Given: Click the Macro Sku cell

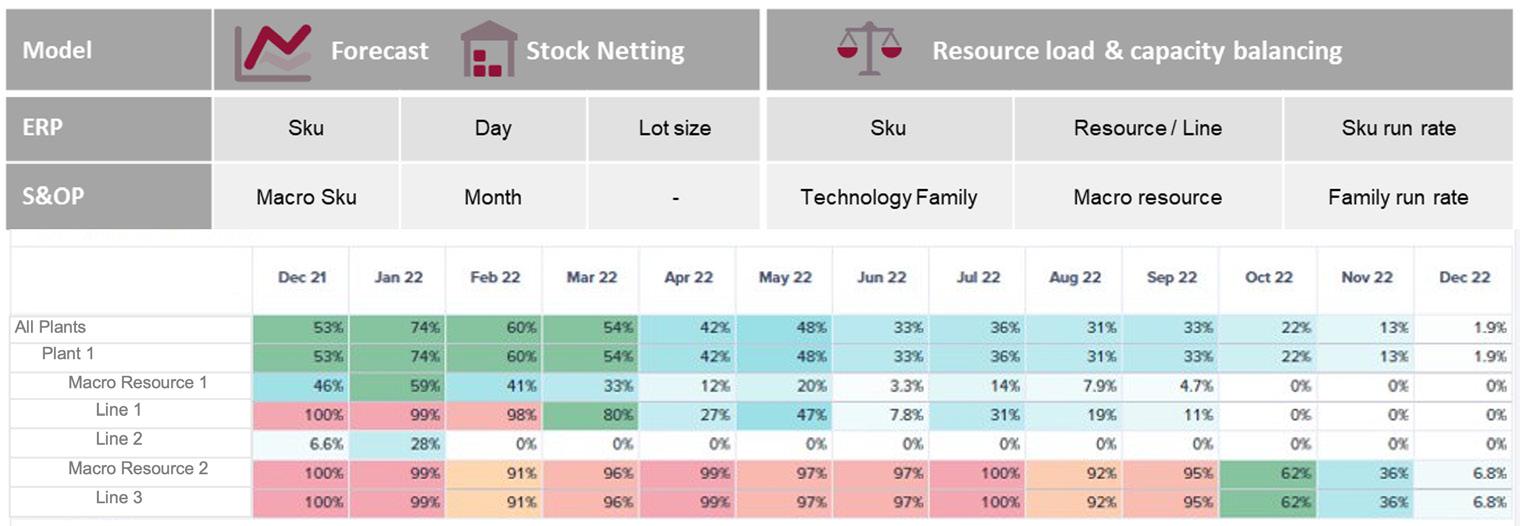Looking at the screenshot, I should pyautogui.click(x=306, y=197).
